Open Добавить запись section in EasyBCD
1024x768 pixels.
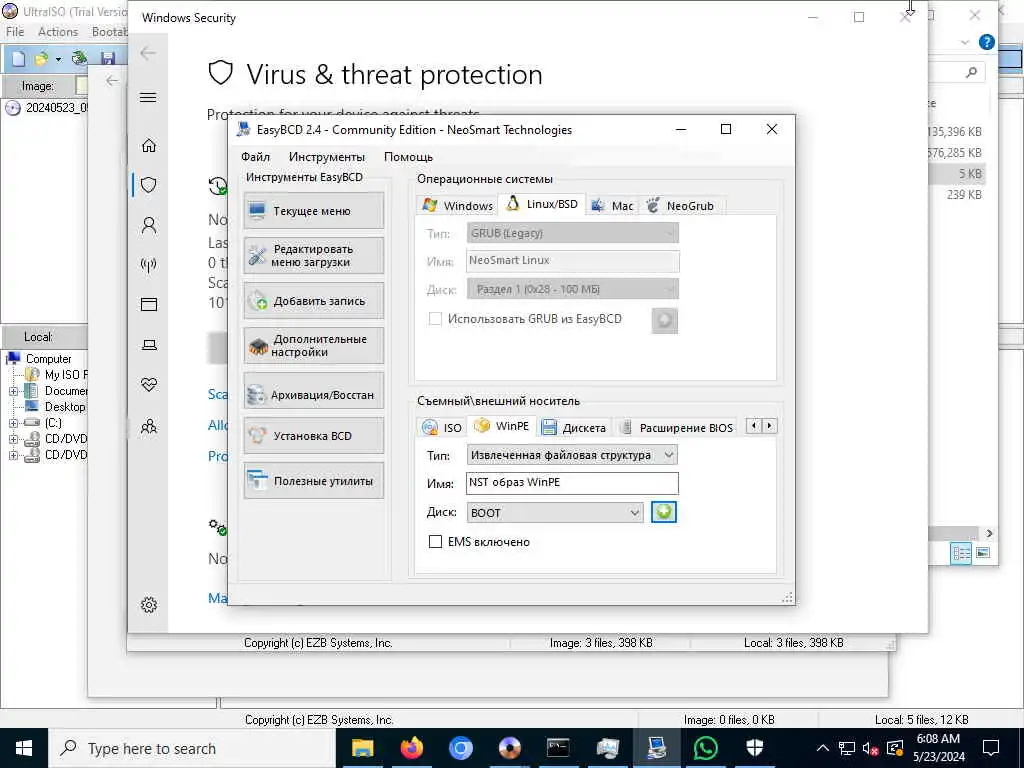(313, 301)
